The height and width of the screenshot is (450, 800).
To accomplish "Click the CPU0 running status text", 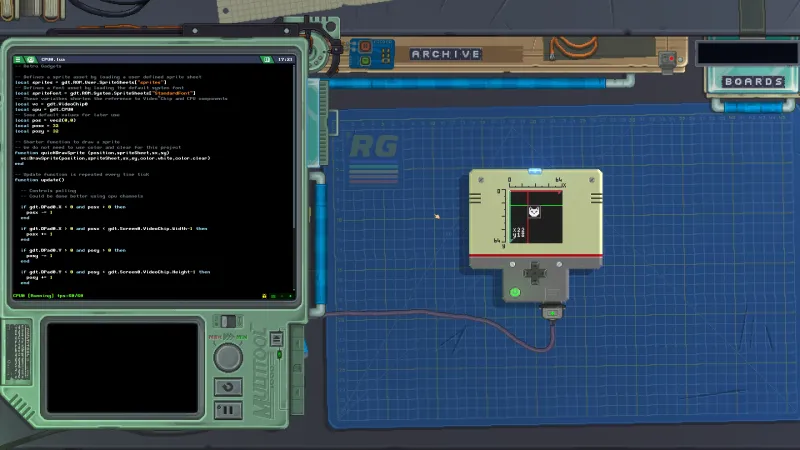I will click(48, 296).
